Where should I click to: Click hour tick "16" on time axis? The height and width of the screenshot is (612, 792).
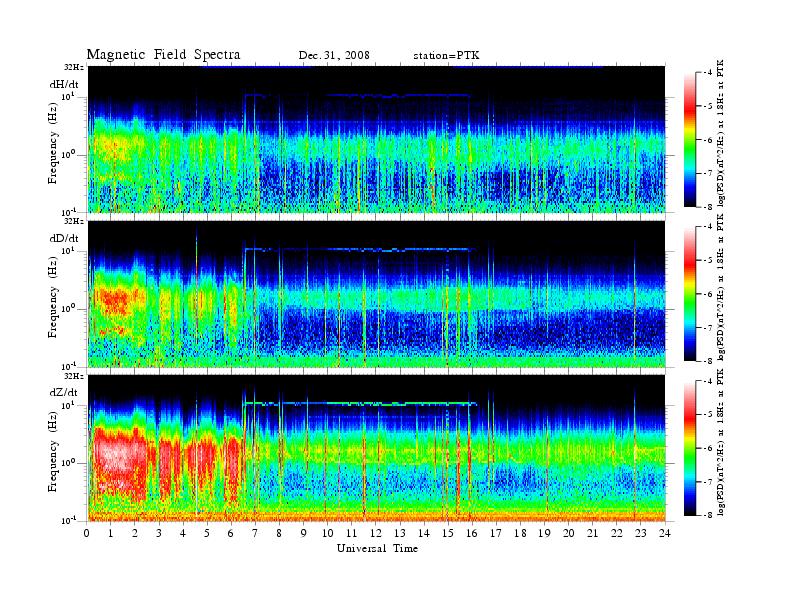[x=472, y=534]
